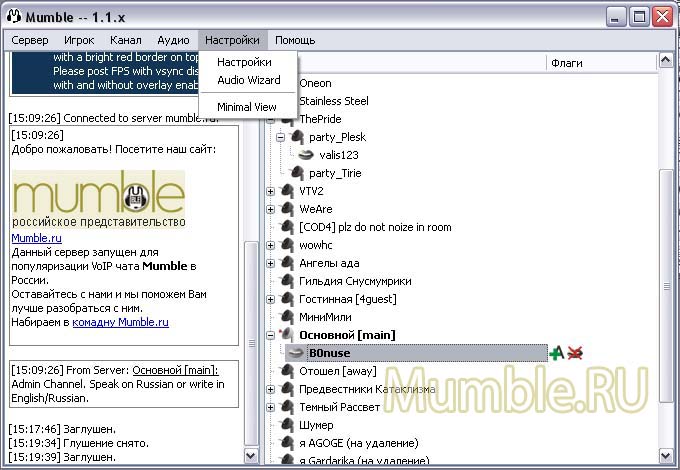680x470 pixels.
Task: Switch to Minimal View from menu
Action: tap(246, 107)
